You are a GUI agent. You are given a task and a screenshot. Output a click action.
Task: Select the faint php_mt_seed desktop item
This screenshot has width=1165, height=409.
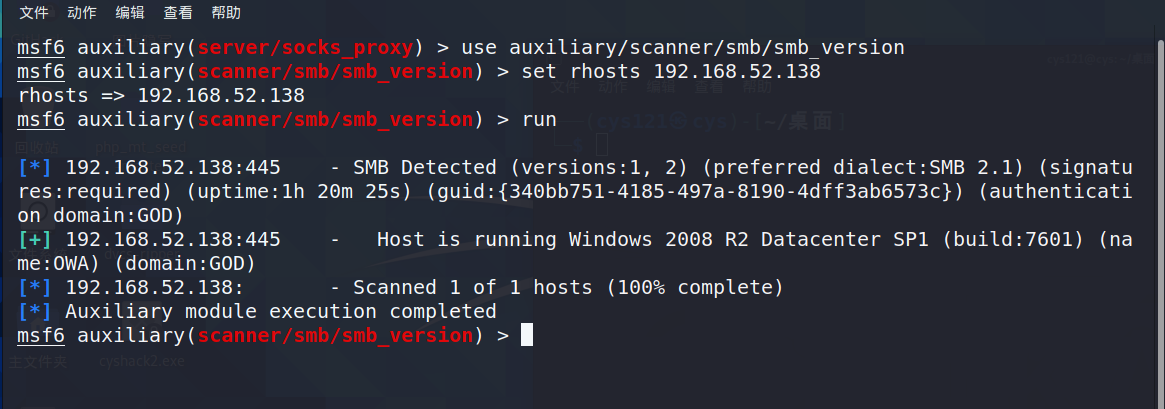pos(141,147)
